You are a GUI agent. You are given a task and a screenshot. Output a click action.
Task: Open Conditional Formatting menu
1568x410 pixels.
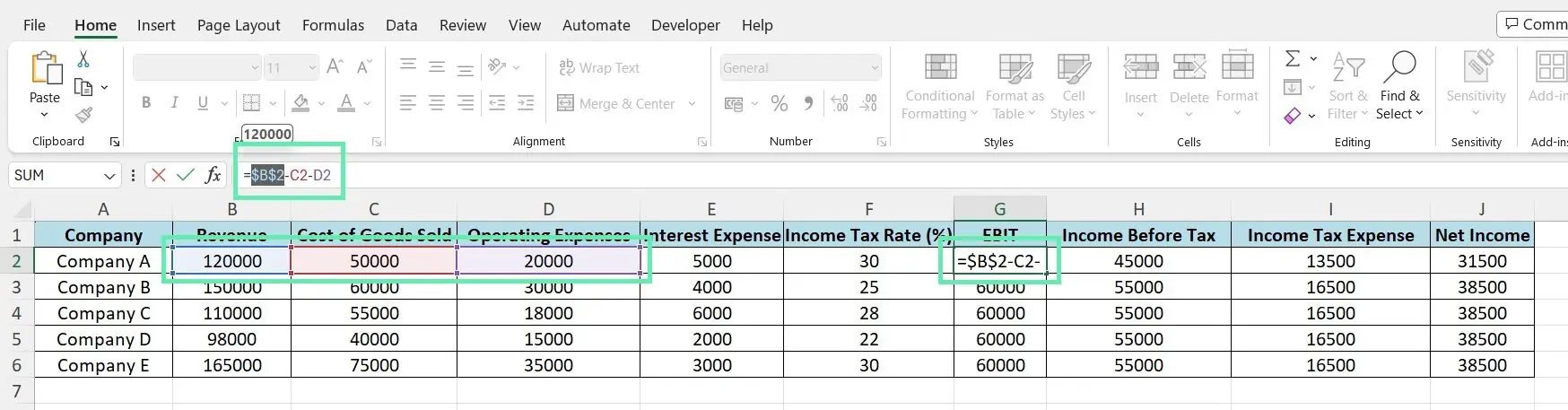coord(940,86)
